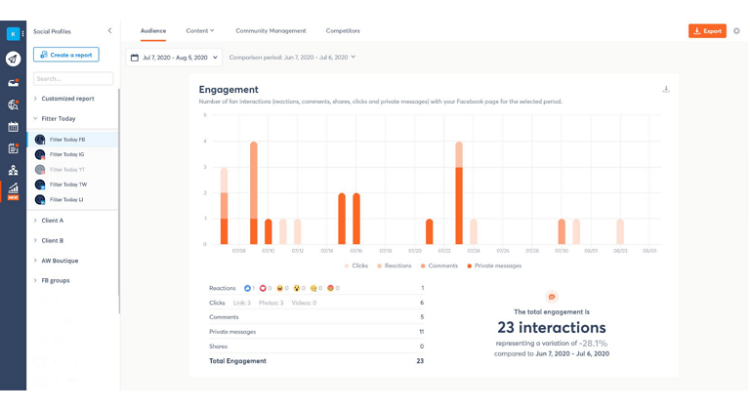Open the Jul 7 - Aug 5 date range dropdown
750x411 pixels.
coord(174,57)
